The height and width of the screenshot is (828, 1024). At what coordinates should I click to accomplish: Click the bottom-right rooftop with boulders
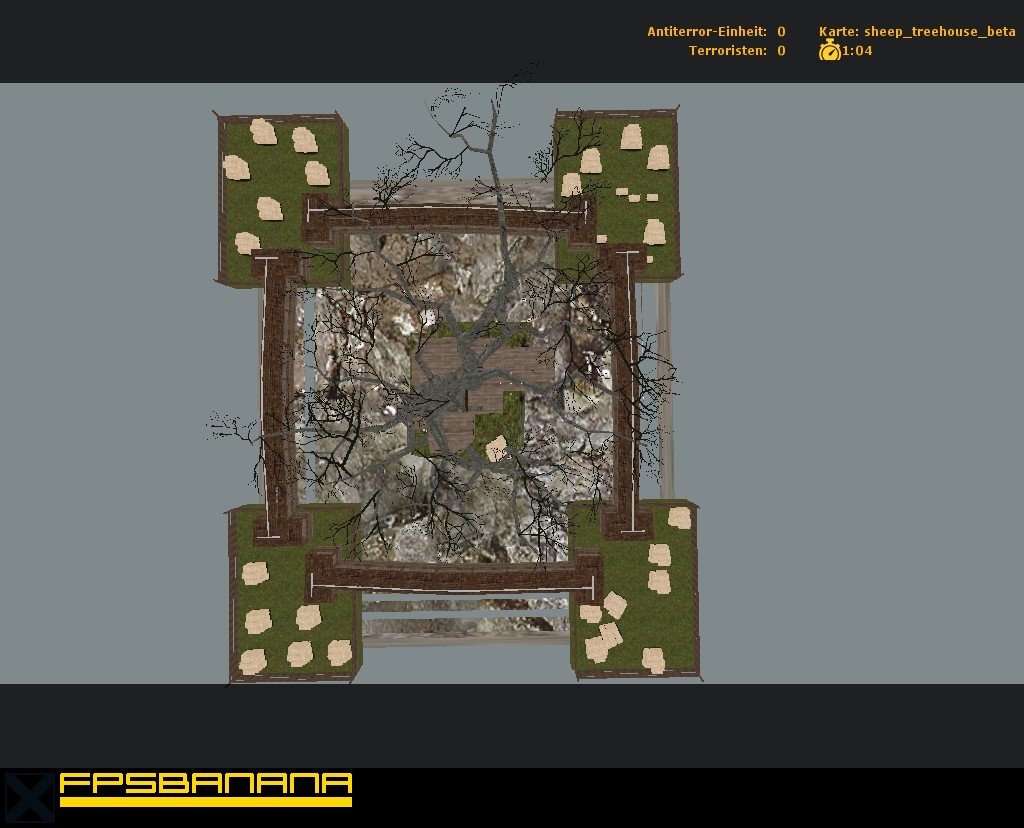[x=640, y=600]
